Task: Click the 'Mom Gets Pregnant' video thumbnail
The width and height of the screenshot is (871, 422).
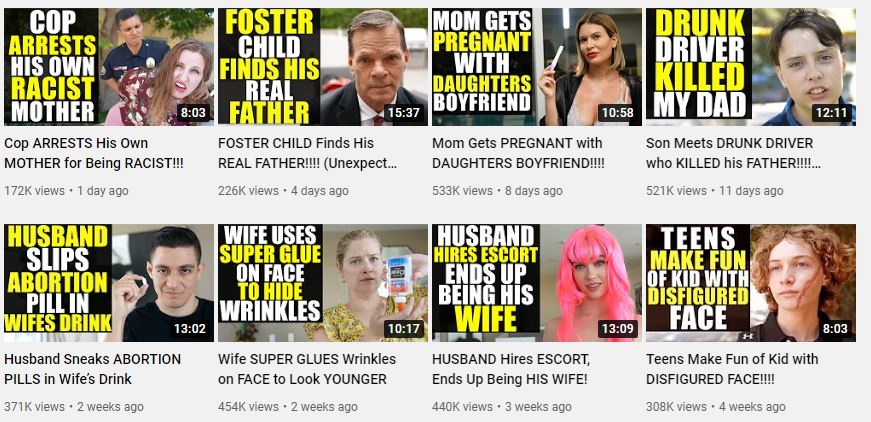Action: 537,67
